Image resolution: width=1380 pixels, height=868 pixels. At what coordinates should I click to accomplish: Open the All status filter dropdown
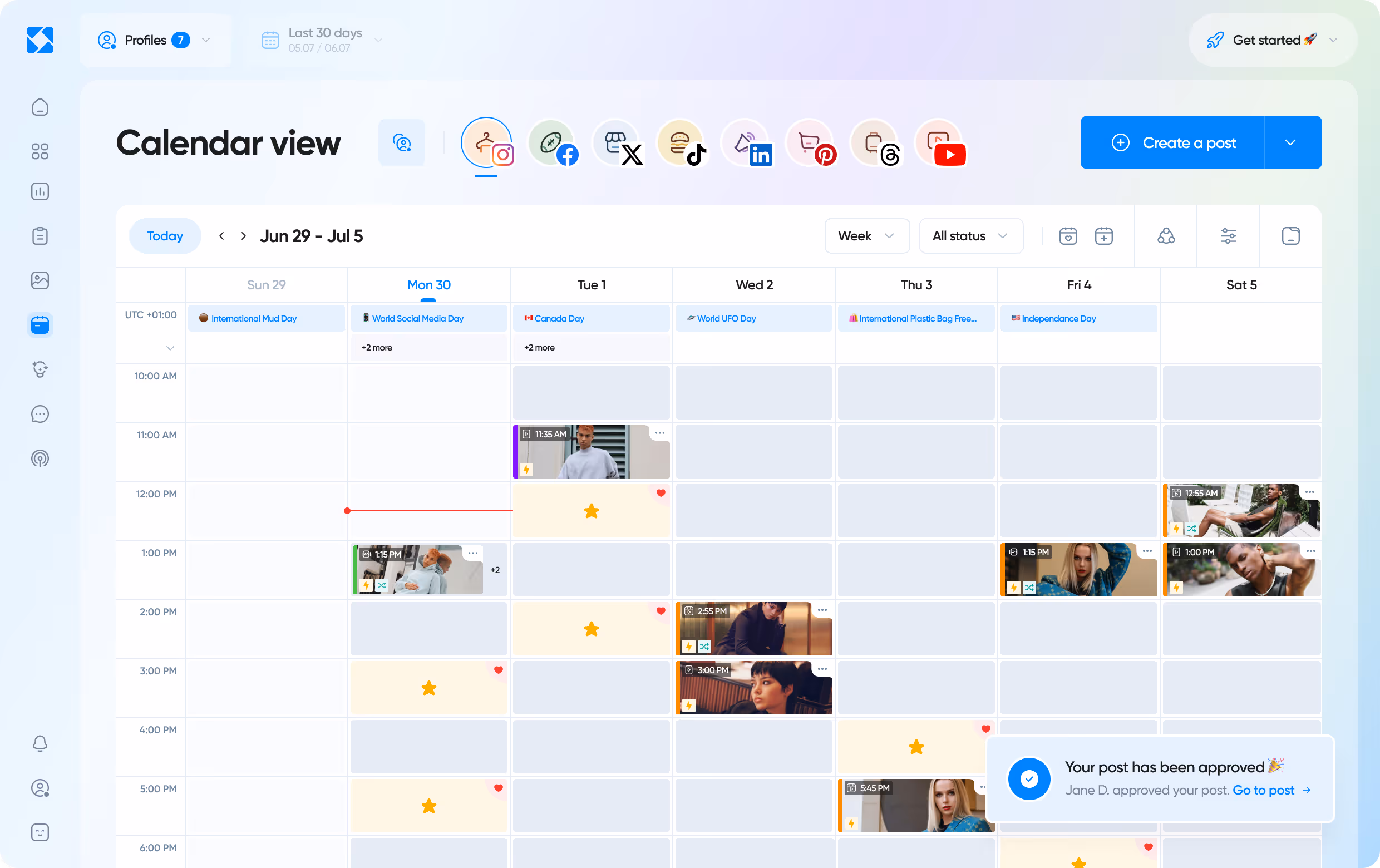click(x=970, y=235)
